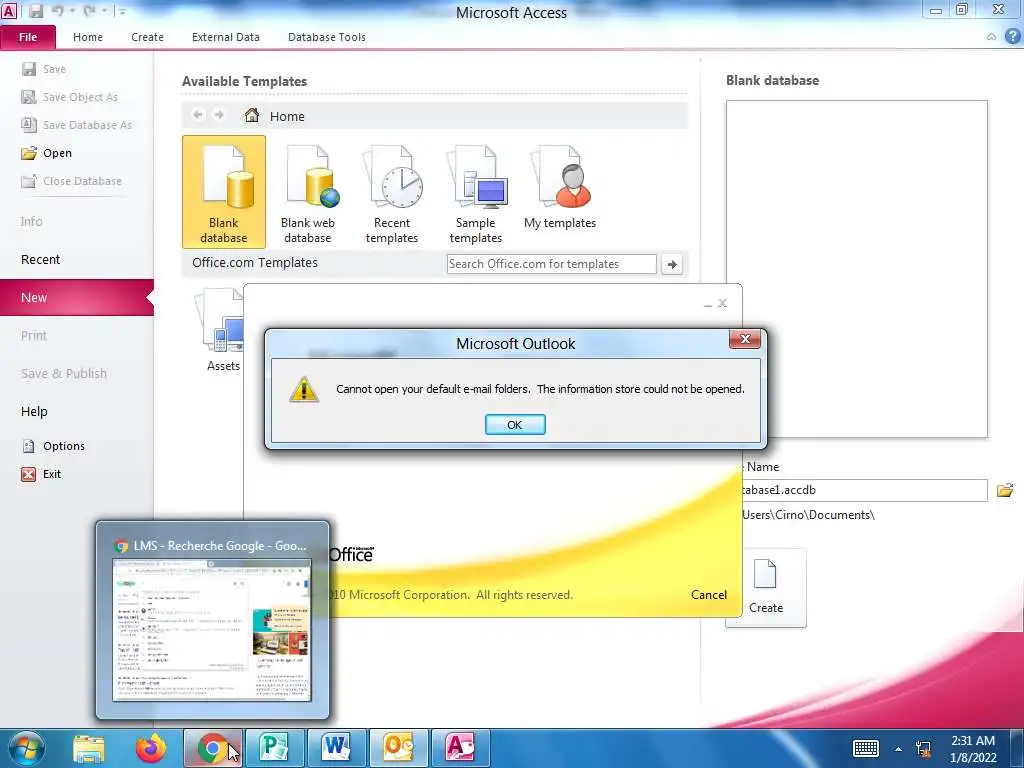Viewport: 1024px width, 768px height.
Task: Click the File Name input field
Action: point(863,490)
